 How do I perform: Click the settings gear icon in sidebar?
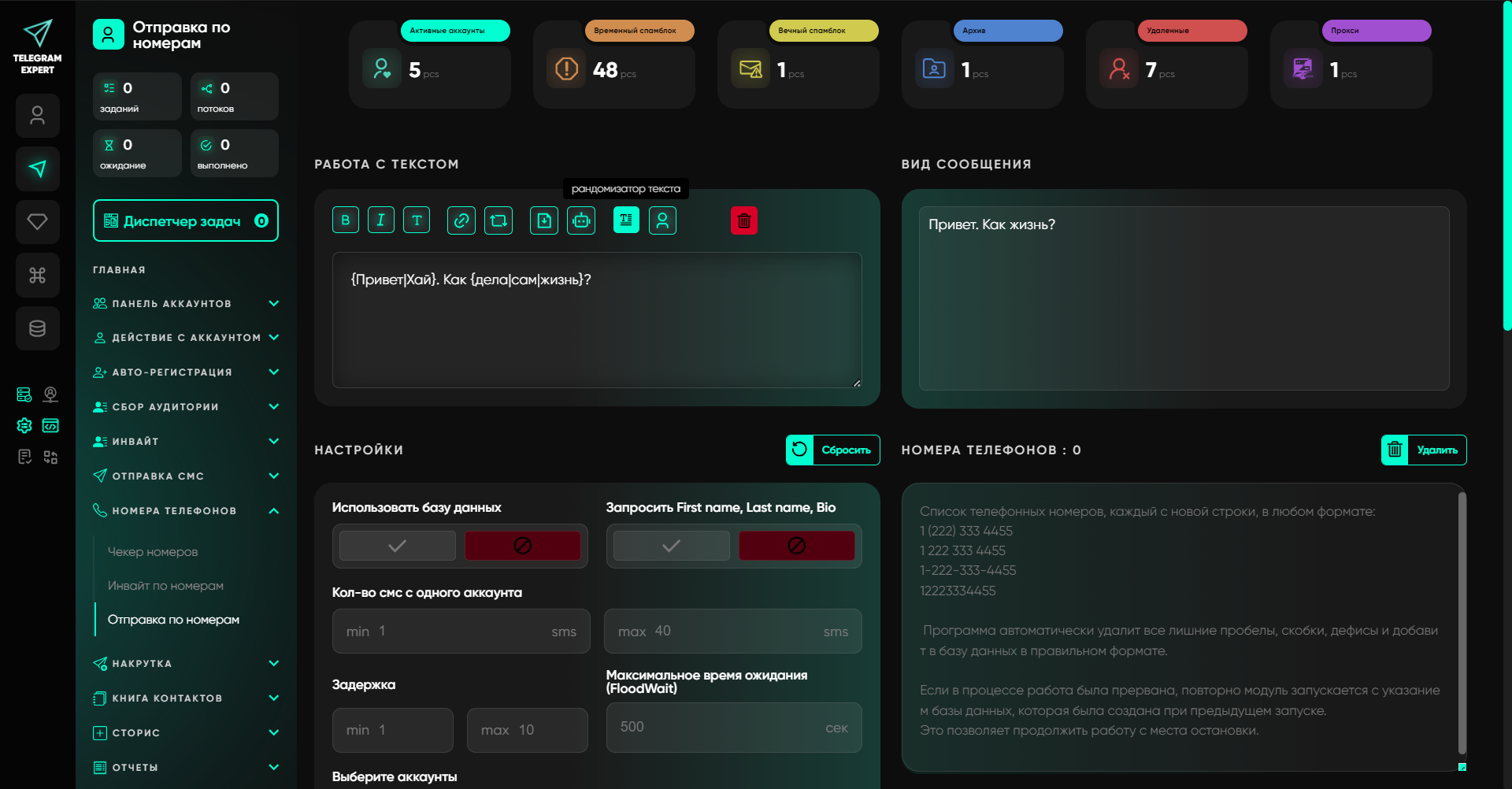click(x=24, y=426)
